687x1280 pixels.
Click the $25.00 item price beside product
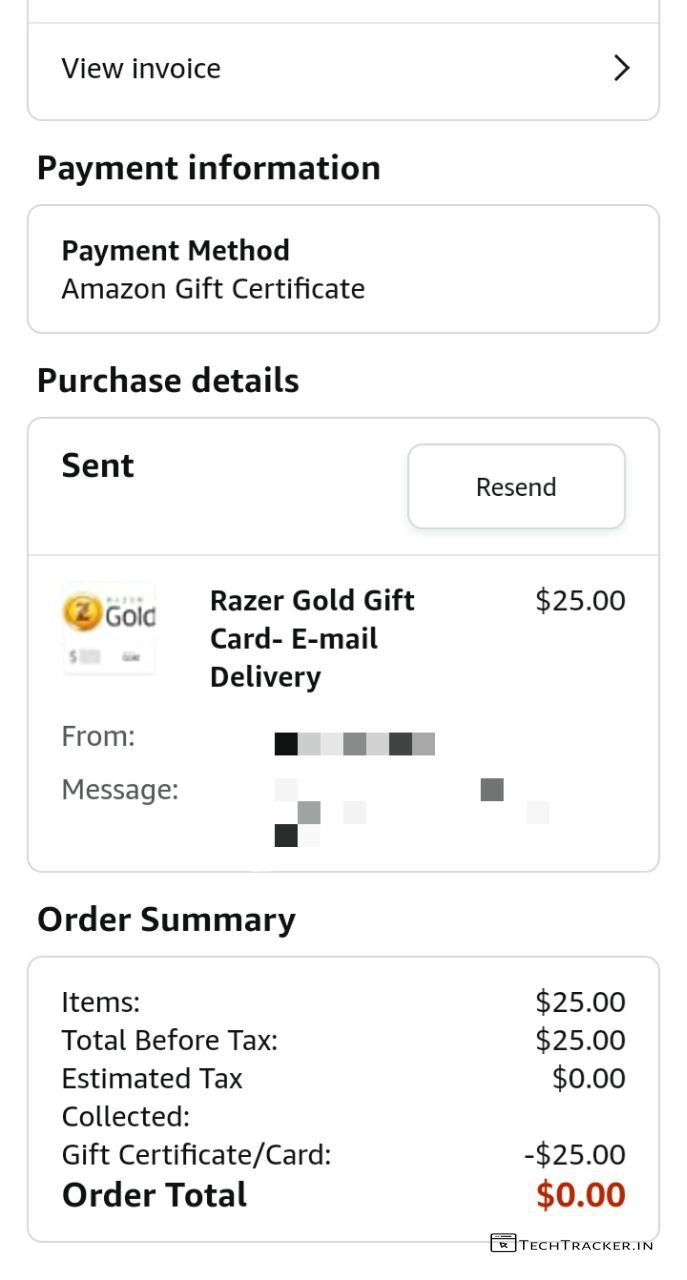point(580,601)
